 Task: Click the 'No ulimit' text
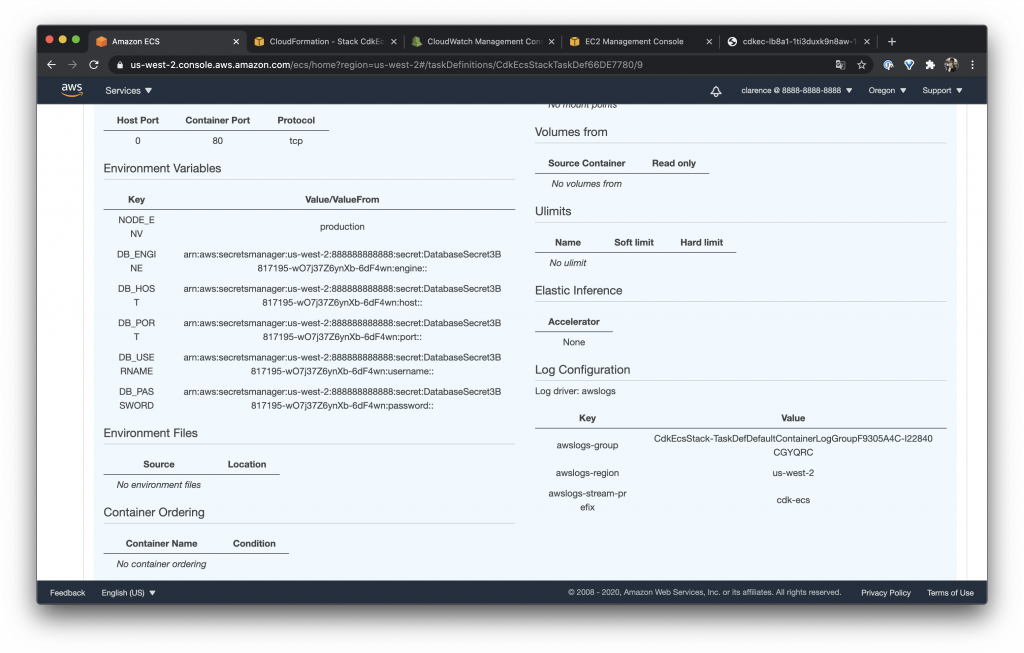pyautogui.click(x=568, y=263)
